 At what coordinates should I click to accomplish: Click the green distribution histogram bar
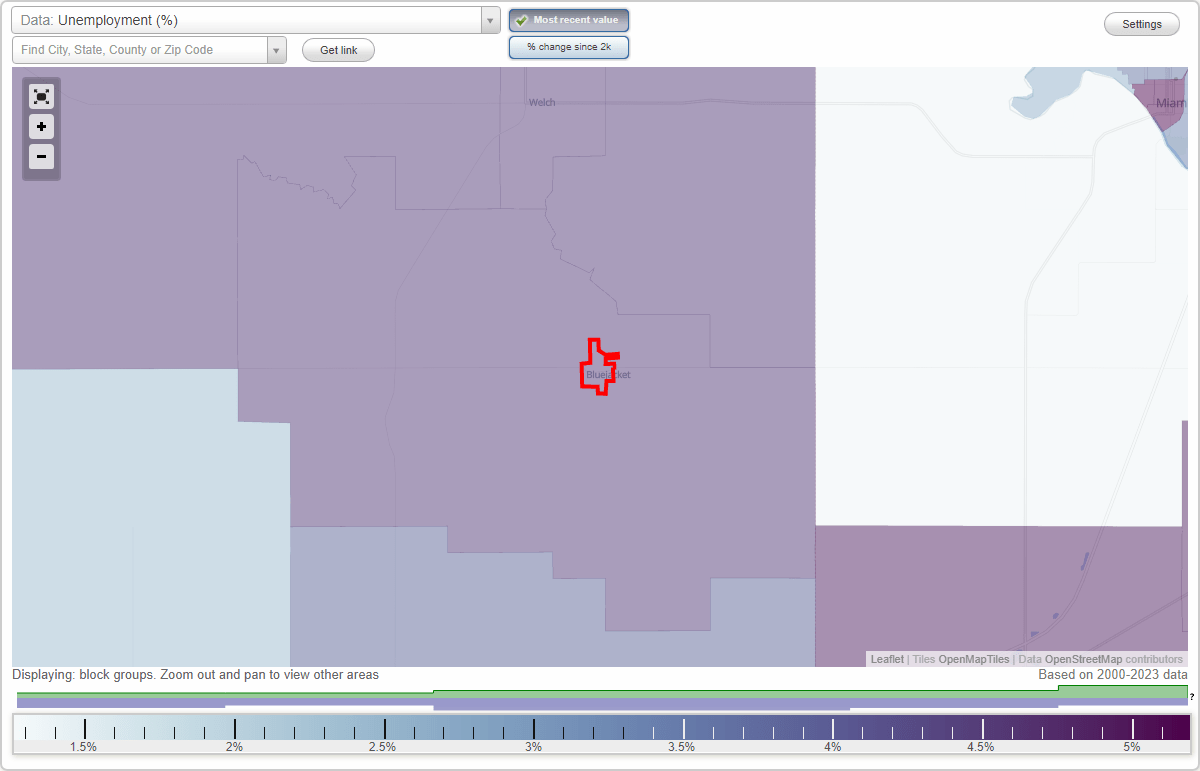click(602, 692)
